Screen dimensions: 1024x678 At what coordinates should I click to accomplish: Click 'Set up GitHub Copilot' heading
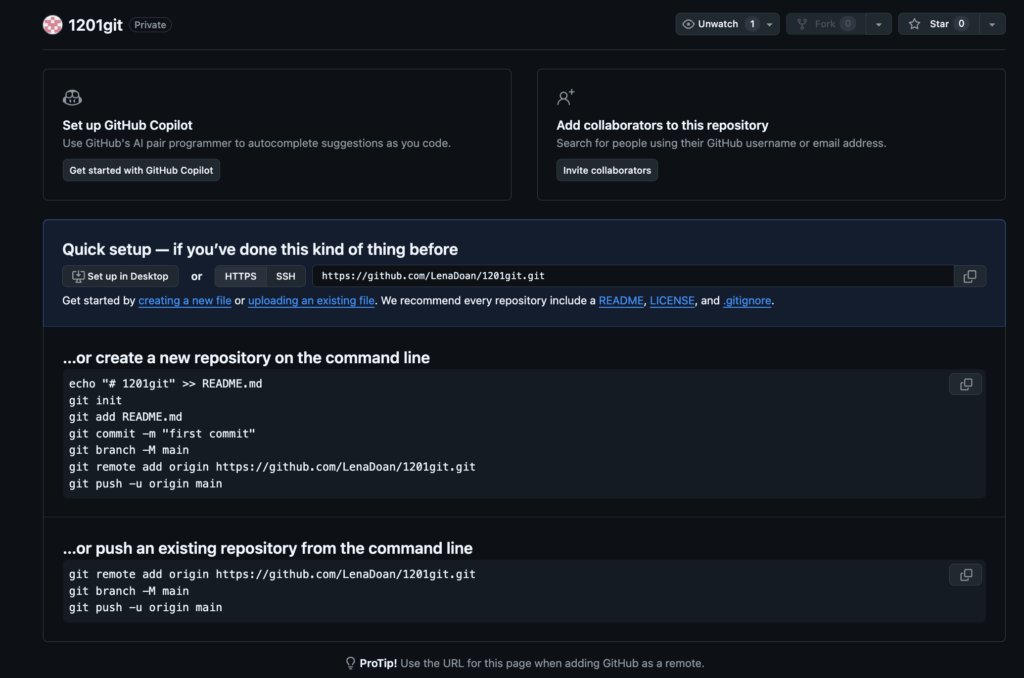(x=127, y=125)
